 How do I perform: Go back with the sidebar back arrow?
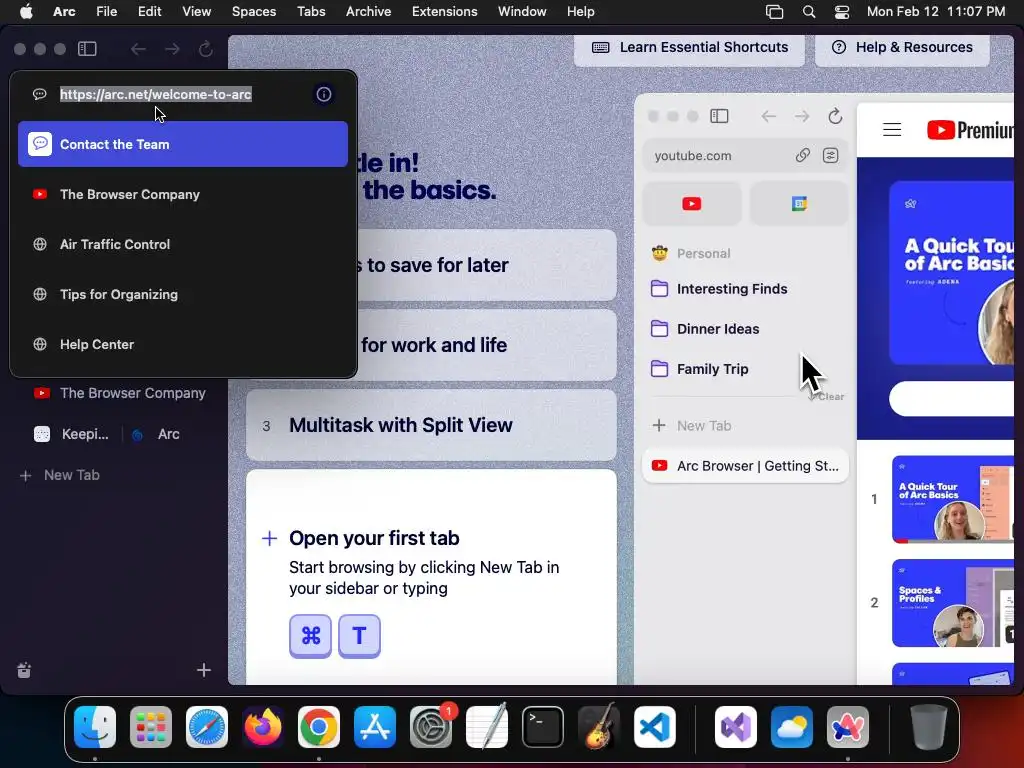point(138,49)
